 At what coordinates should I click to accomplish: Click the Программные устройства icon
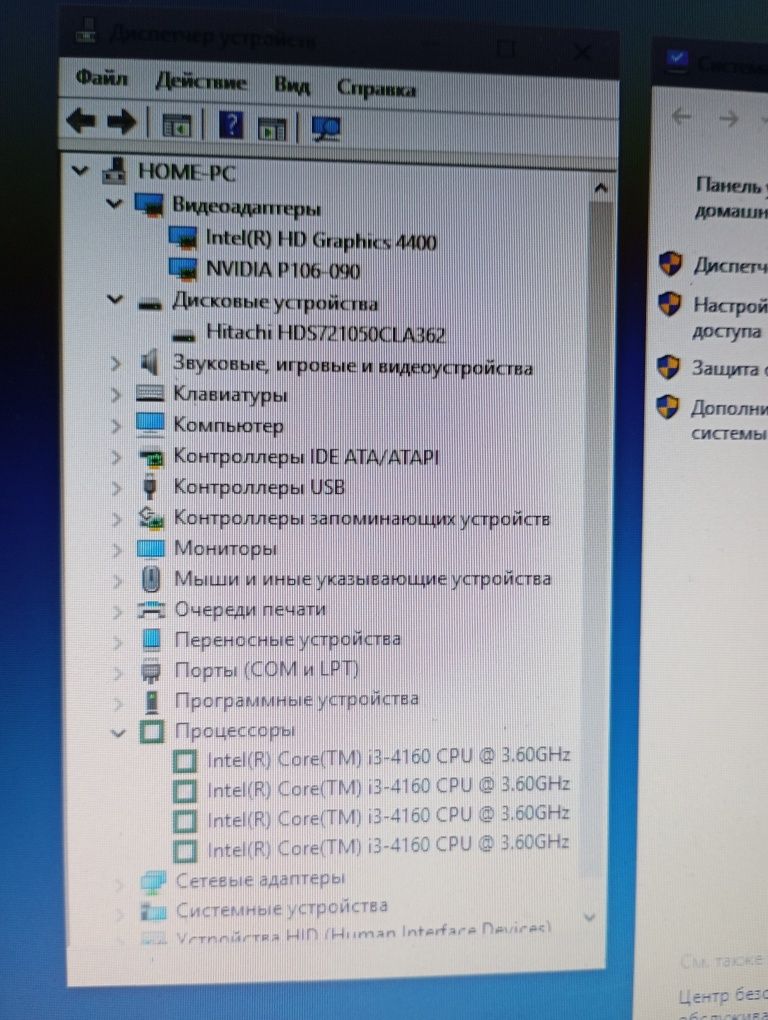click(x=152, y=701)
